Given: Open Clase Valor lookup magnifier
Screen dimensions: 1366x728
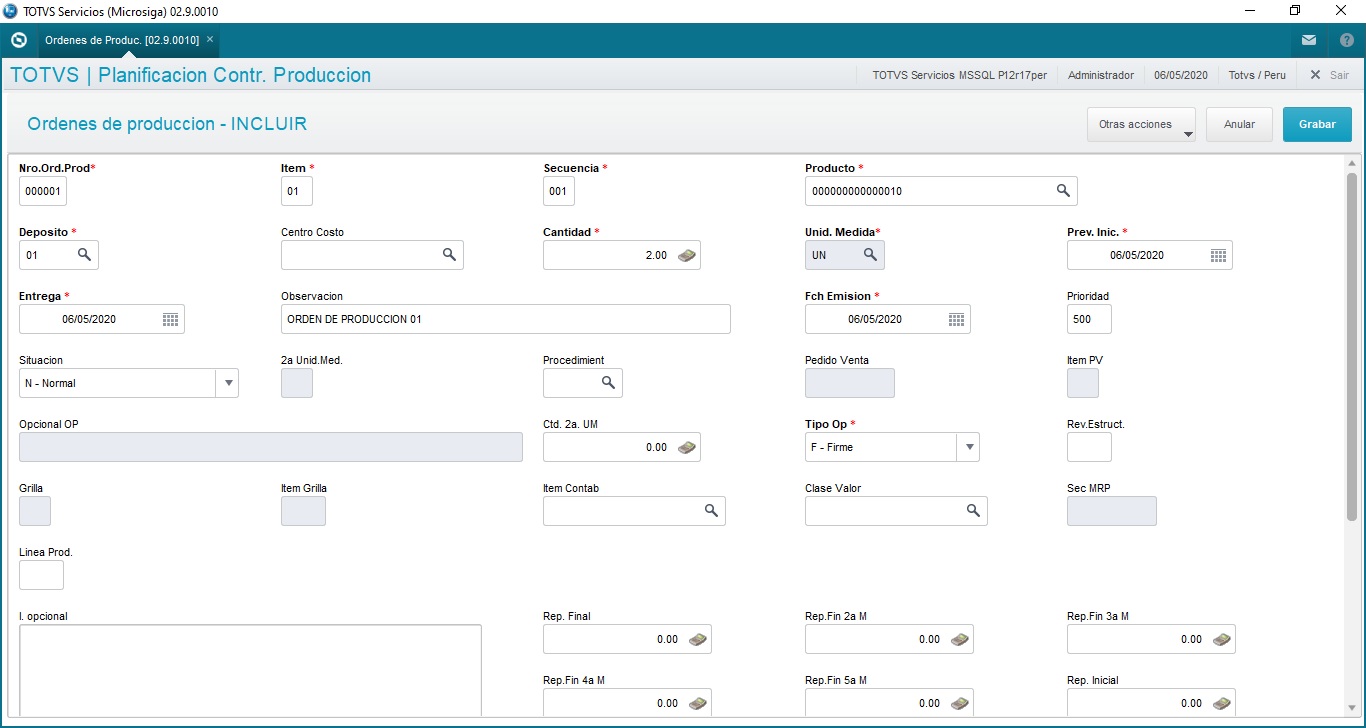Looking at the screenshot, I should tap(974, 511).
